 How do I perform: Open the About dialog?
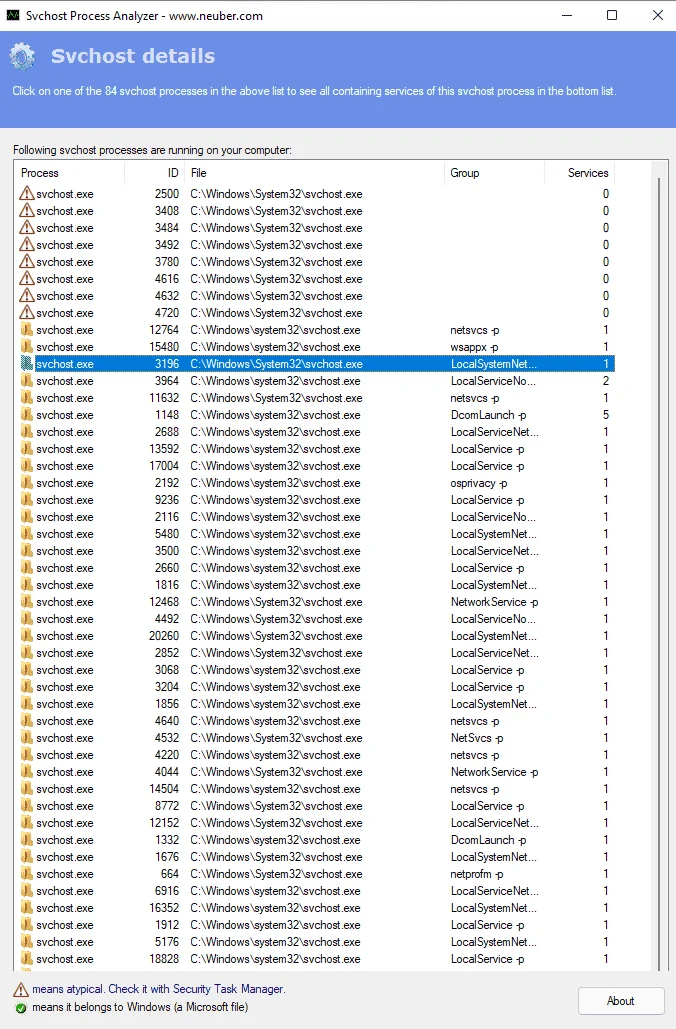tap(620, 1001)
